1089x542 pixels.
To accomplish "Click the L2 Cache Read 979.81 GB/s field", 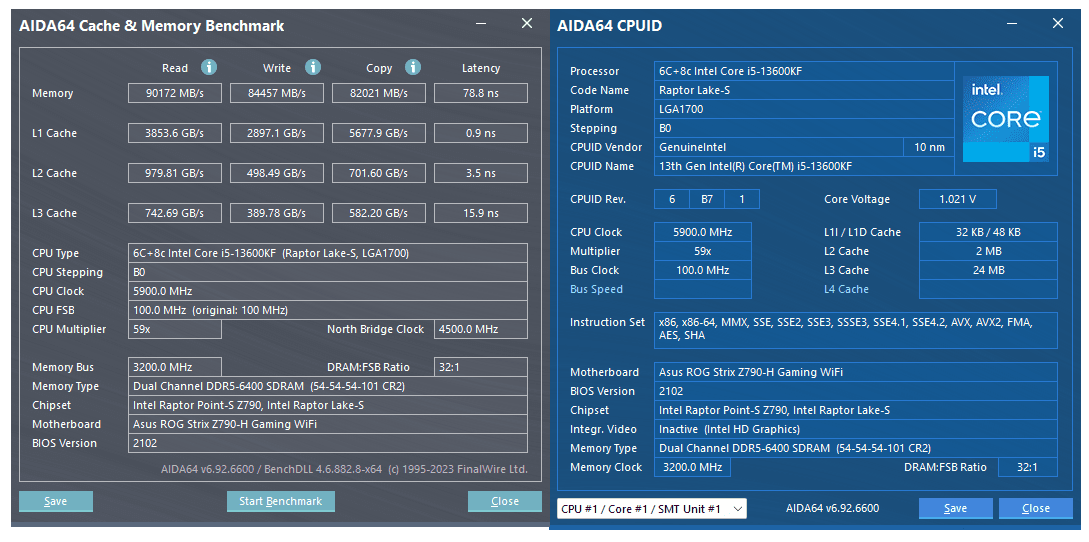I will (x=175, y=173).
